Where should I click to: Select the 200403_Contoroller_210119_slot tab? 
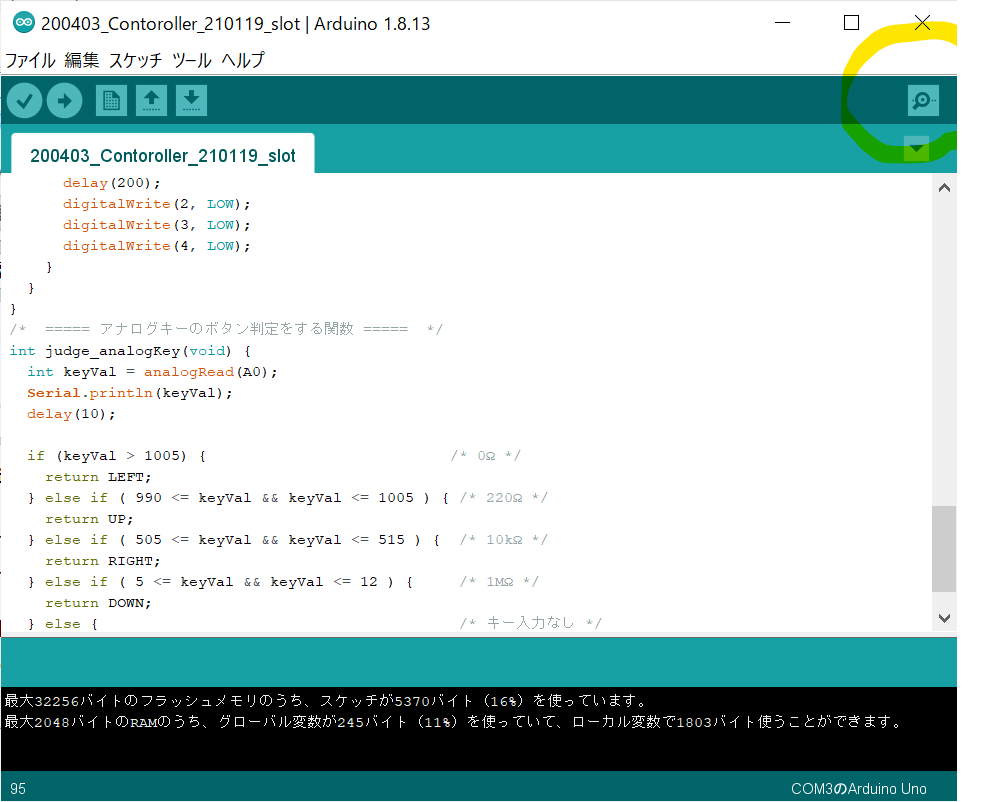162,155
